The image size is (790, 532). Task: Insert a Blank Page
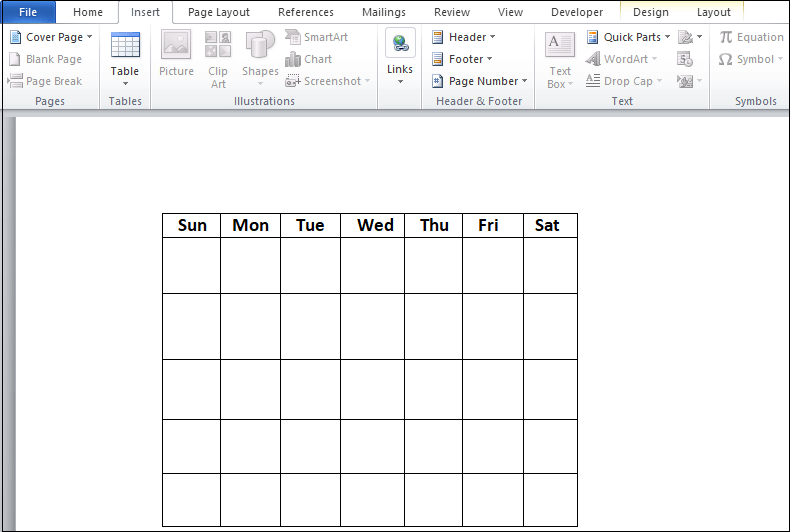point(46,59)
